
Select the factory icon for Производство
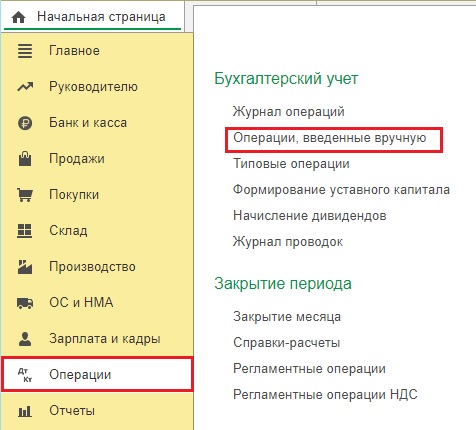click(25, 267)
